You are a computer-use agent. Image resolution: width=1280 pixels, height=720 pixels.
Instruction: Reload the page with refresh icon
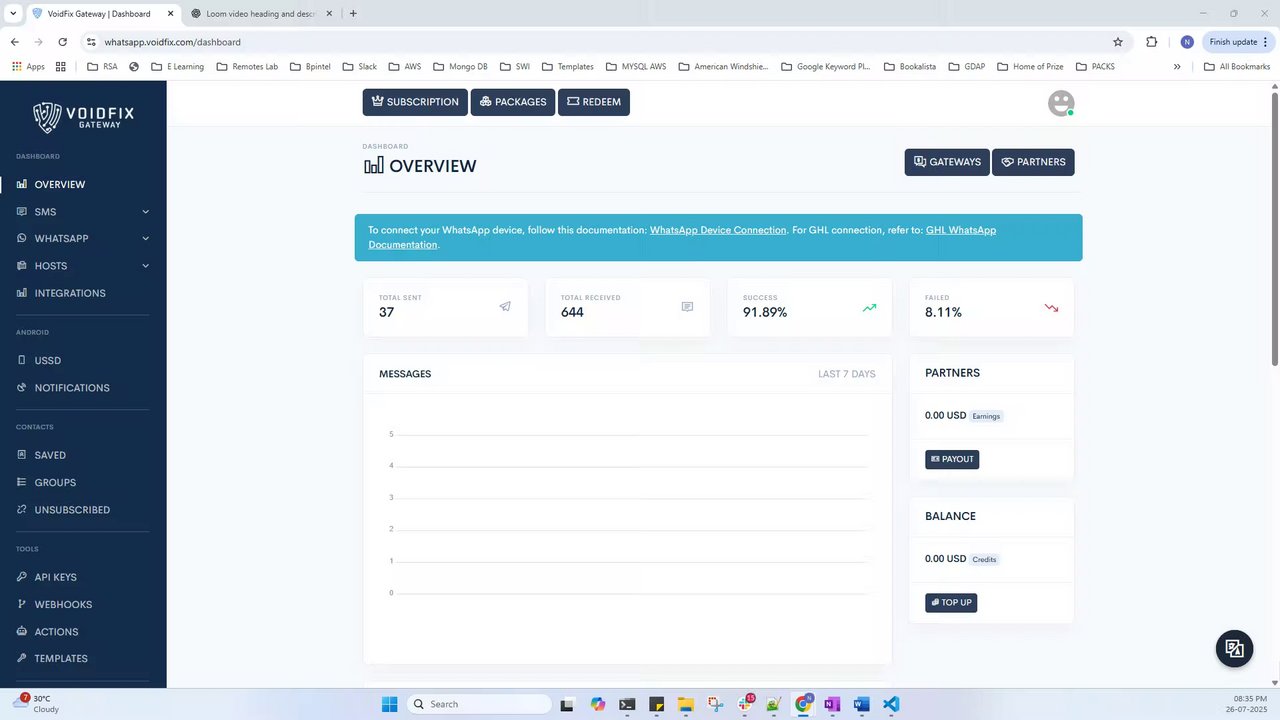click(62, 42)
